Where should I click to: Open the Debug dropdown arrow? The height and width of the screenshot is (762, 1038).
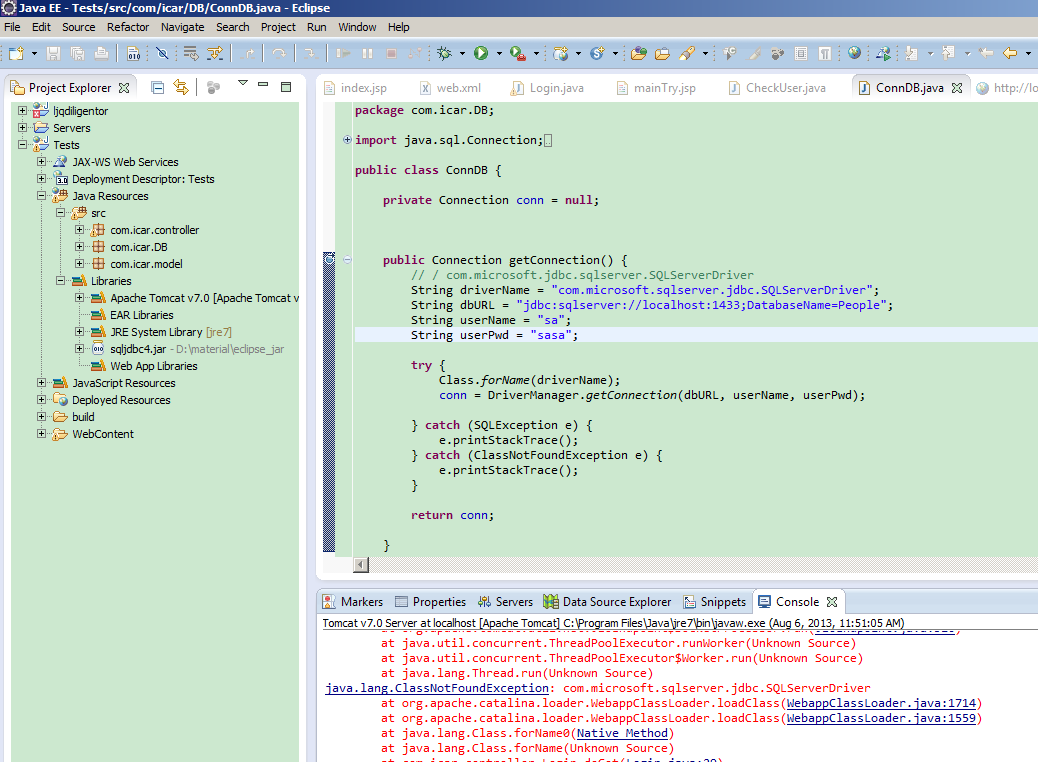(462, 54)
